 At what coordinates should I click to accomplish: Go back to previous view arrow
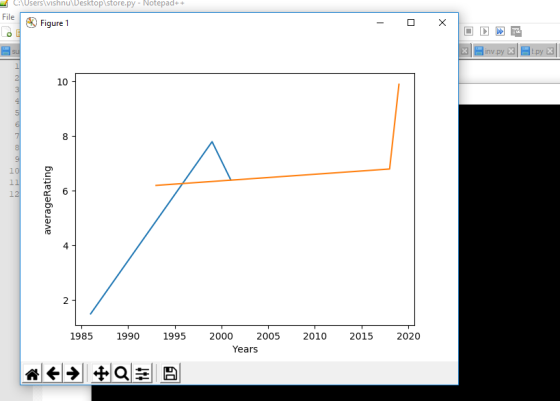[x=53, y=374]
